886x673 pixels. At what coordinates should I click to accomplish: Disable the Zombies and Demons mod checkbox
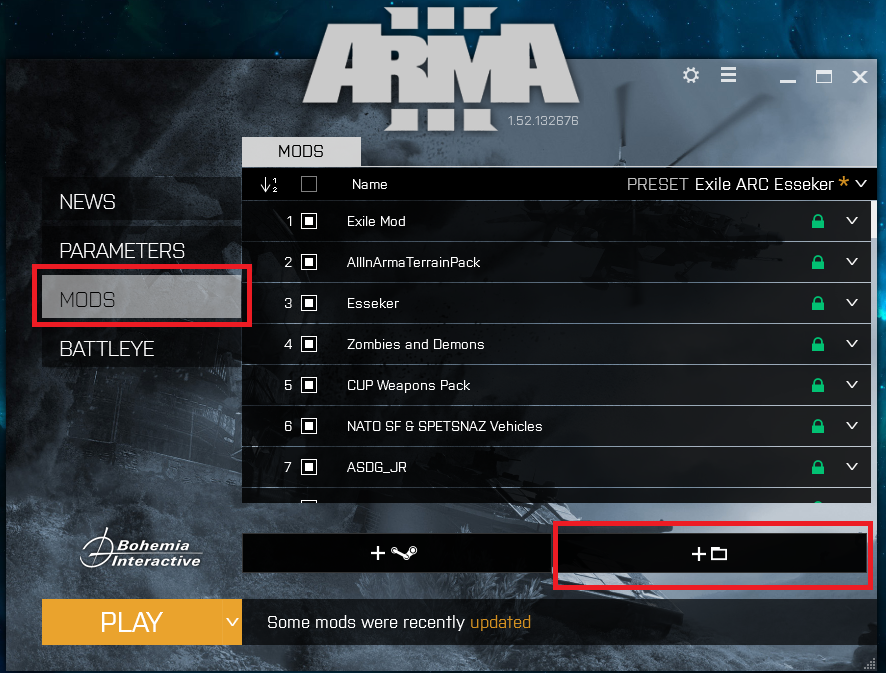pos(309,344)
